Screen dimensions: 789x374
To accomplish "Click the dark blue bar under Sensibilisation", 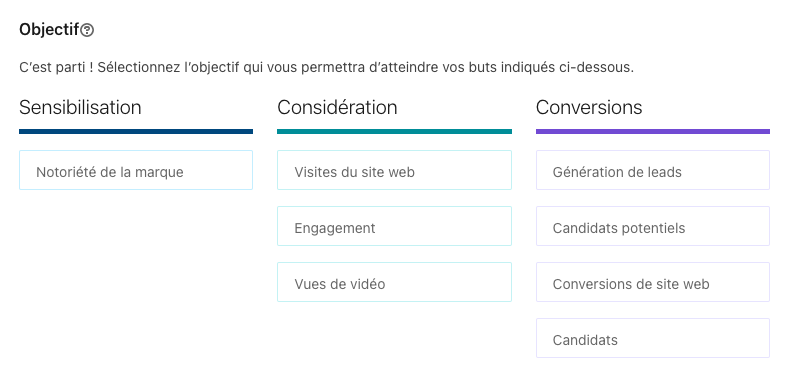I will (136, 131).
